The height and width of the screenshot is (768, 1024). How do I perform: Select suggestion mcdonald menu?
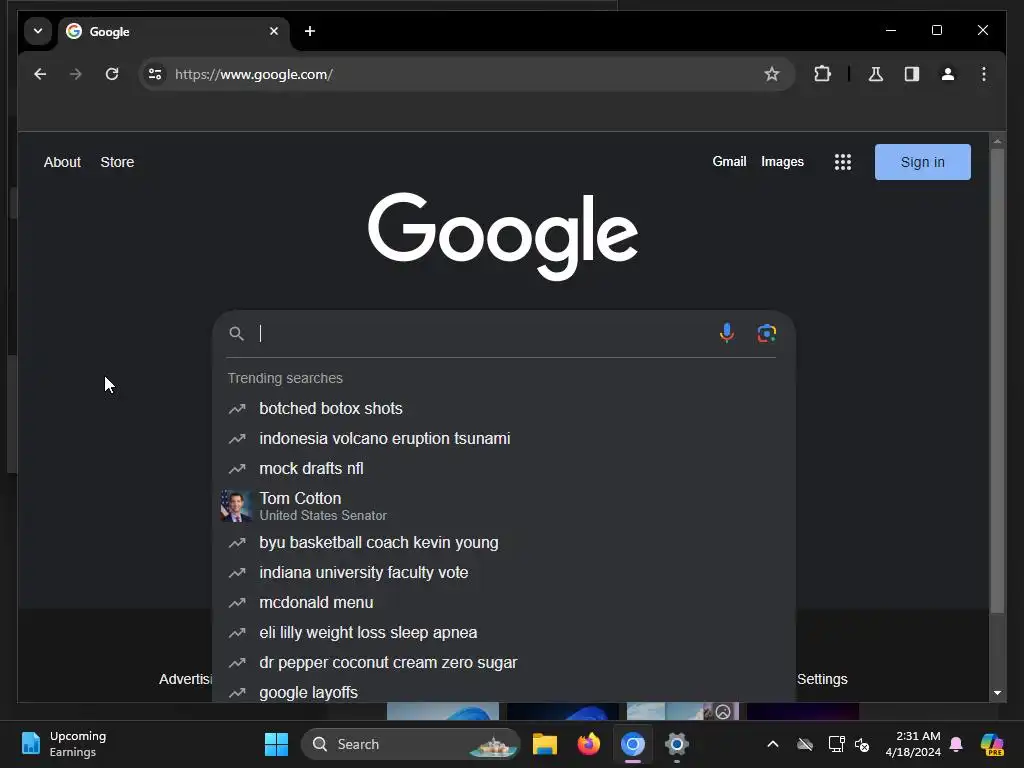(x=503, y=603)
